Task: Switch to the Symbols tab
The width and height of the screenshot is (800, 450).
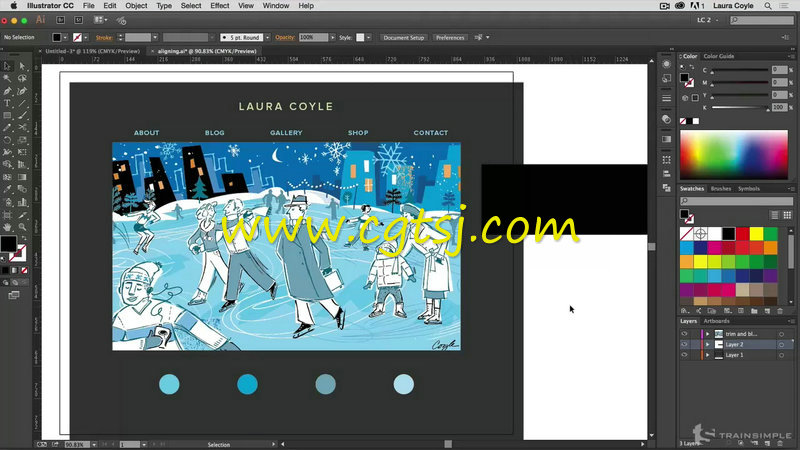Action: [x=748, y=188]
